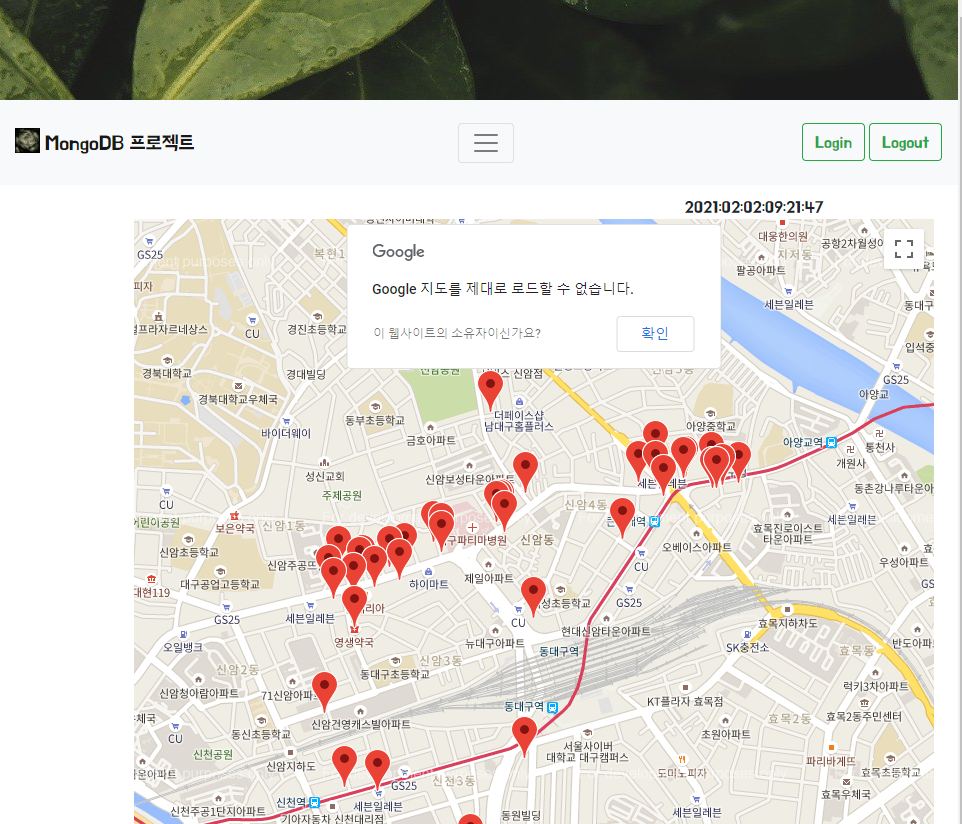962x824 pixels.
Task: Click '이 웹사이트의 소유자이신가요?' link
Action: click(457, 333)
